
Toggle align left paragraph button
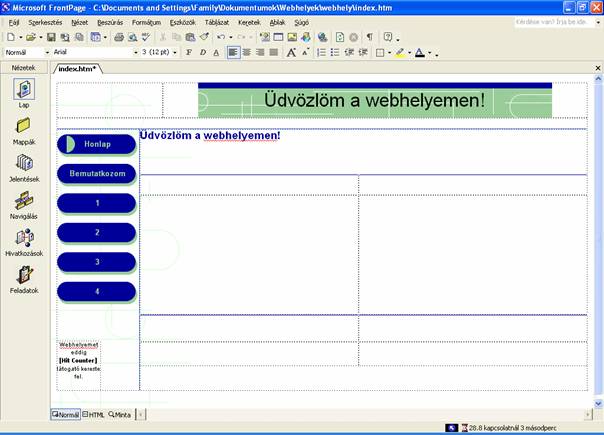pos(233,52)
